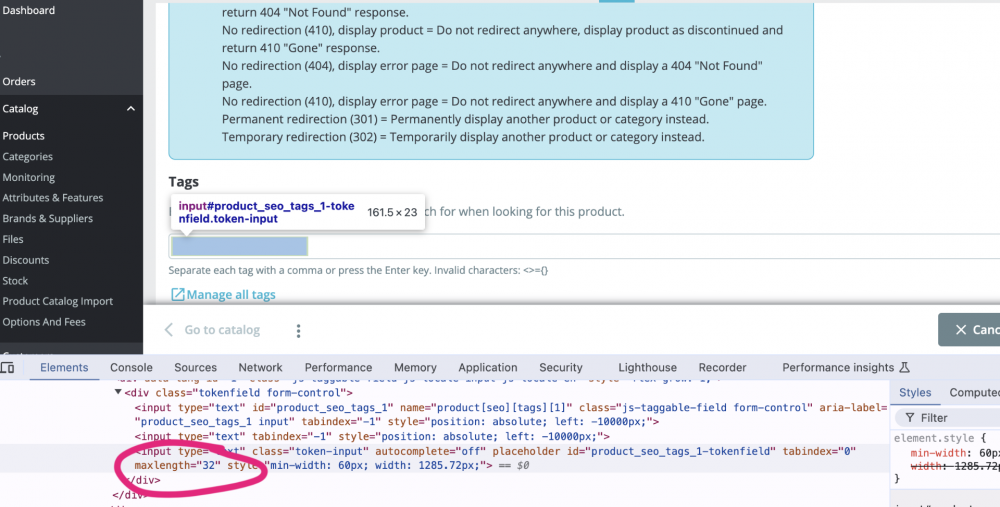Select Products in the Catalog menu
The height and width of the screenshot is (507, 1000).
pyautogui.click(x=23, y=136)
